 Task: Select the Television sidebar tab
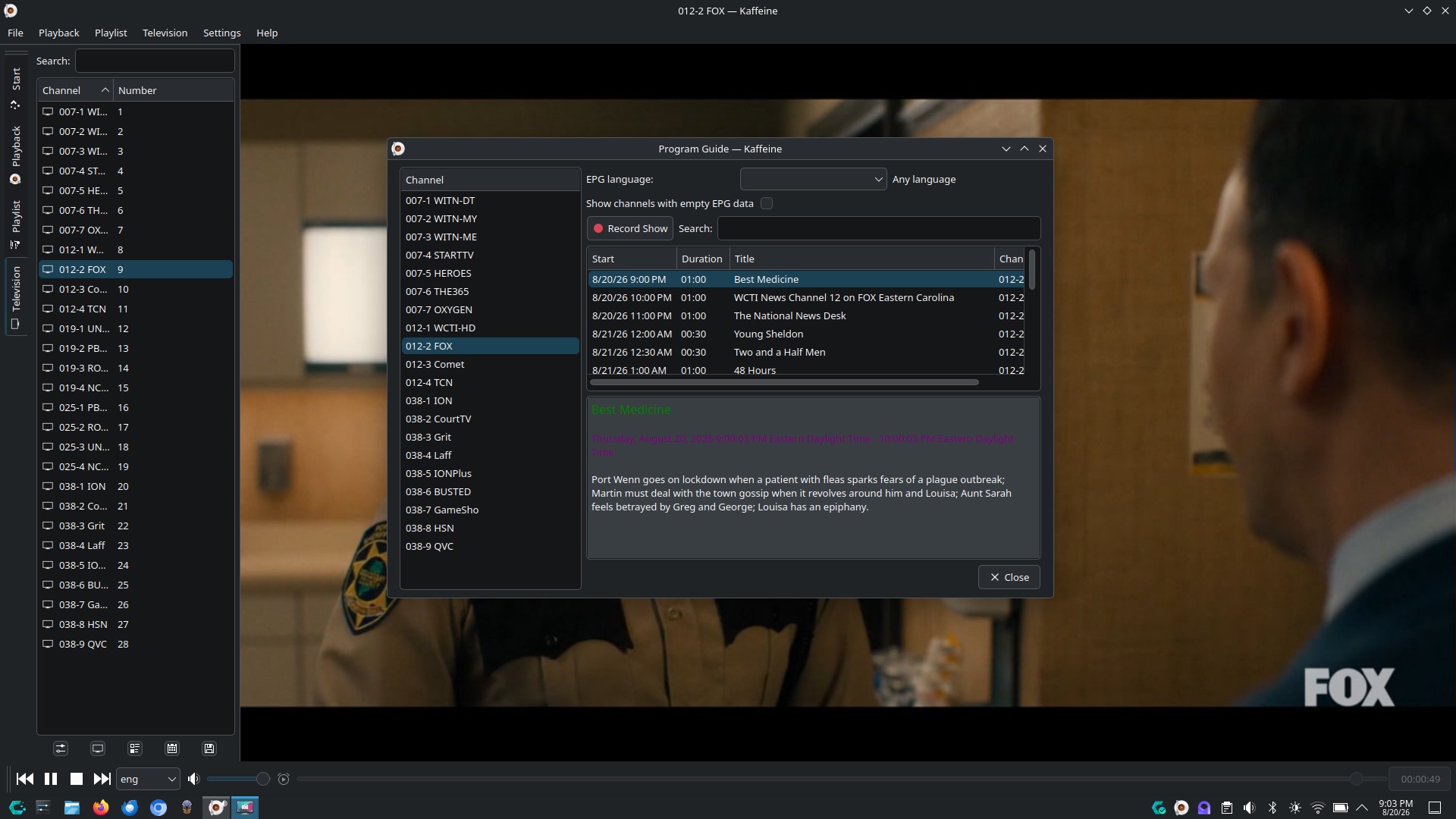[x=15, y=298]
